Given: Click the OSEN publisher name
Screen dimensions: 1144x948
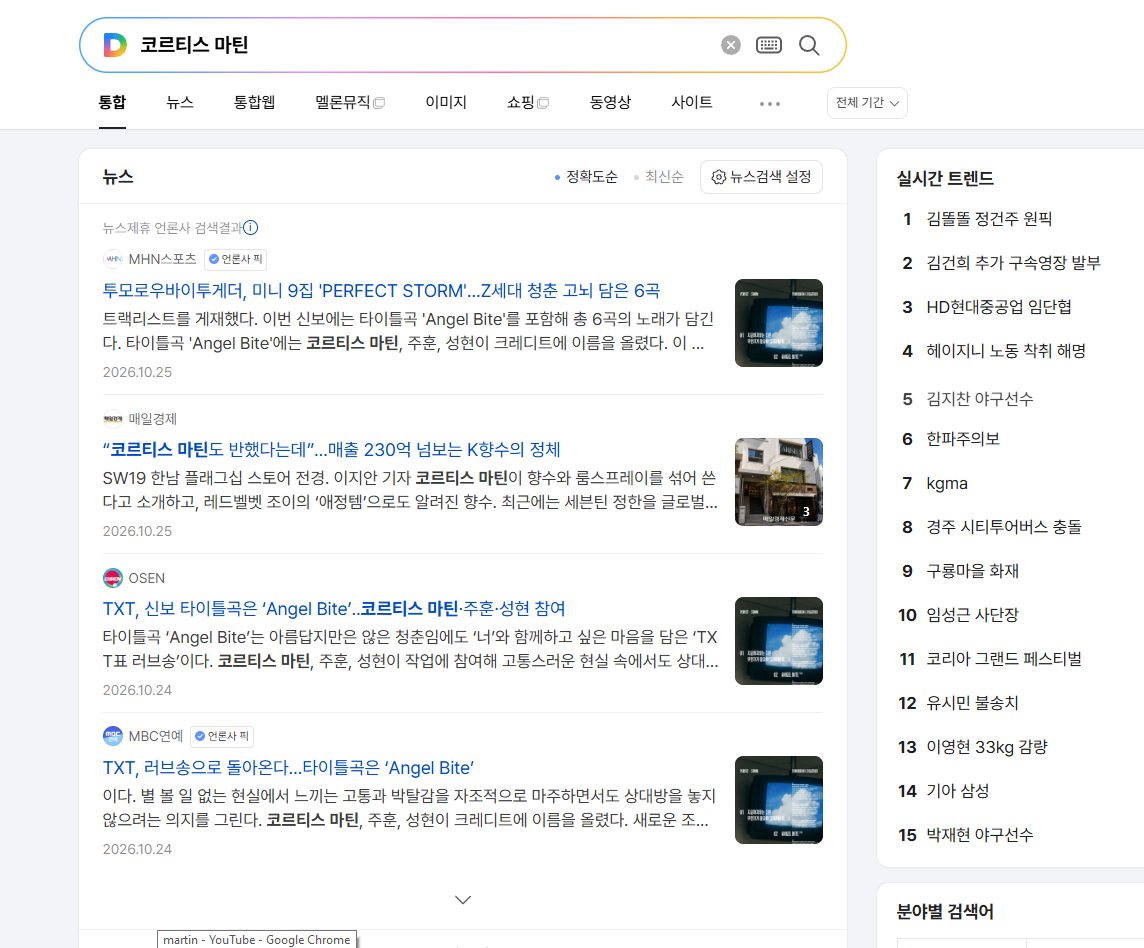Looking at the screenshot, I should coord(147,578).
